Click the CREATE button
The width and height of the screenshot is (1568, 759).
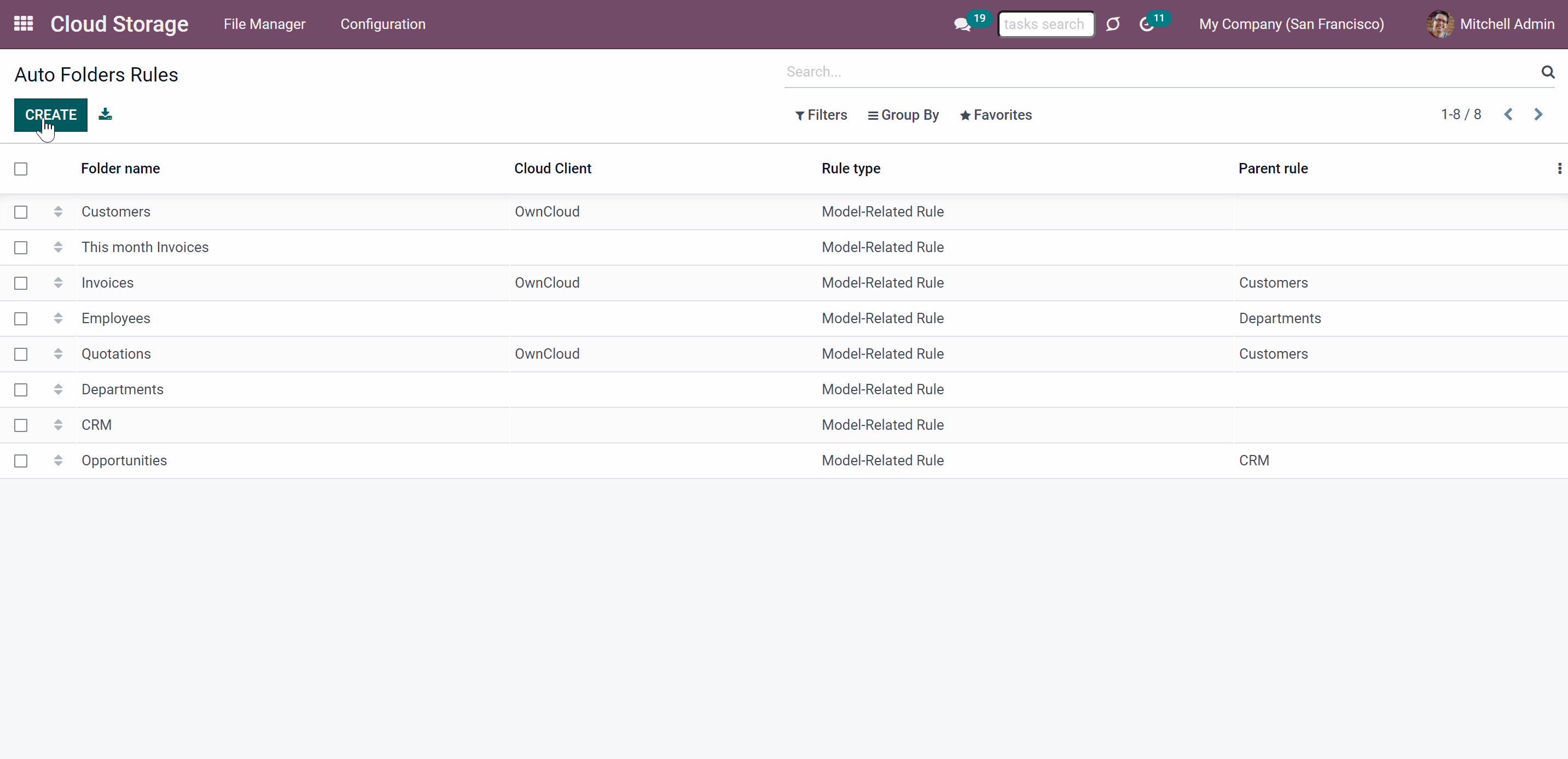[x=50, y=115]
